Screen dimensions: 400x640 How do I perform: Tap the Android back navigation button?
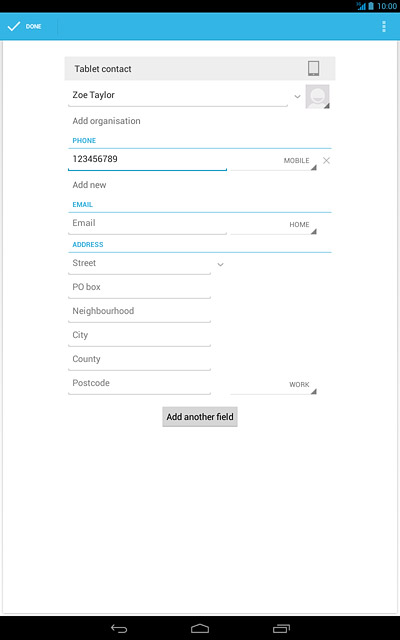tap(119, 629)
